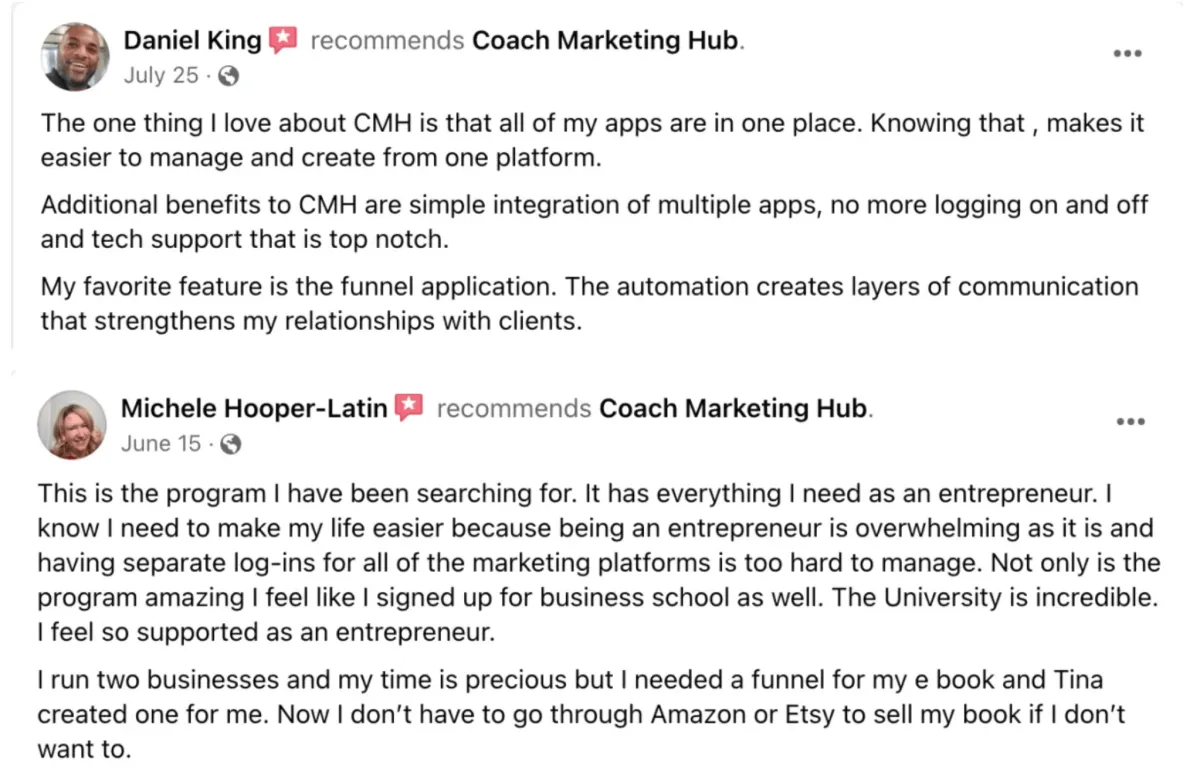Click the public globe icon next to July 25
Viewport: 1200px width, 776px height.
[228, 76]
